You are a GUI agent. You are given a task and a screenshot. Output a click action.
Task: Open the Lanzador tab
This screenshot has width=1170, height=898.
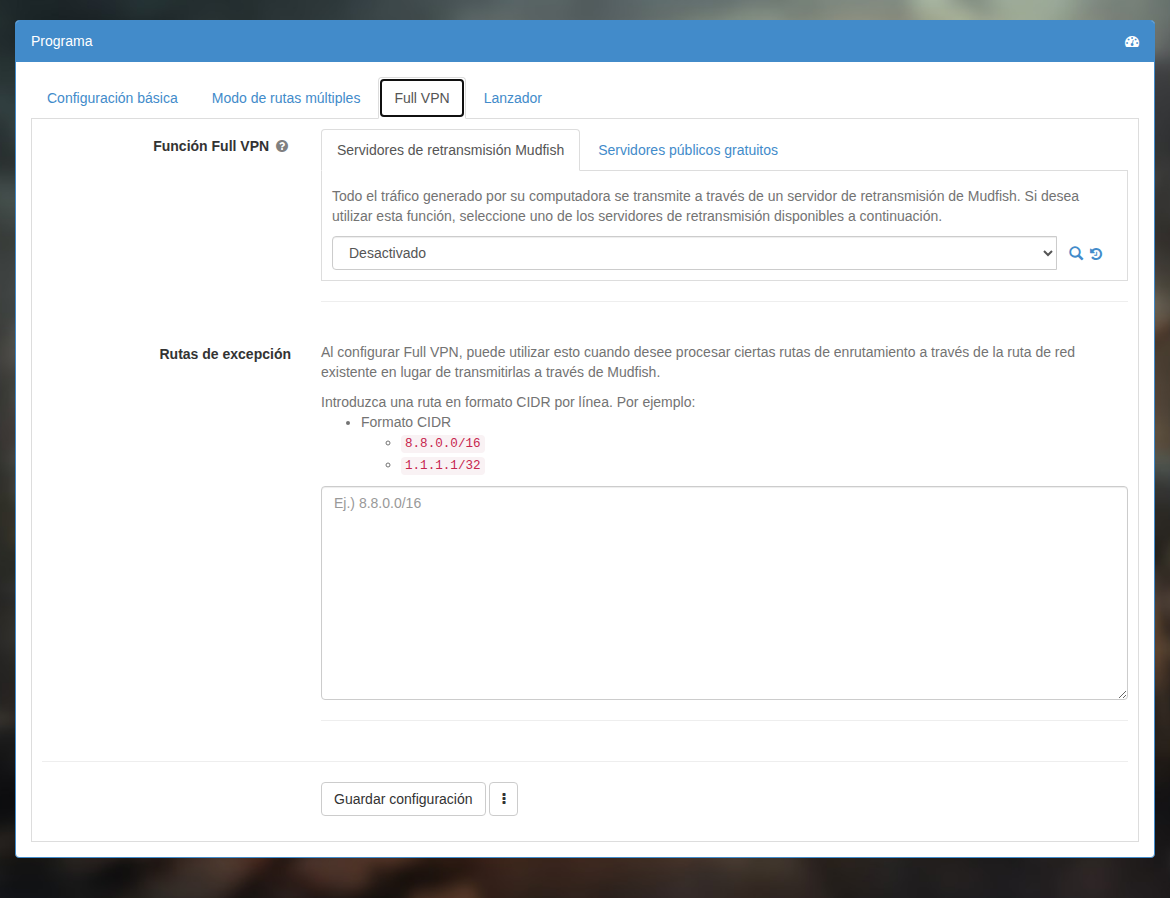tap(513, 98)
